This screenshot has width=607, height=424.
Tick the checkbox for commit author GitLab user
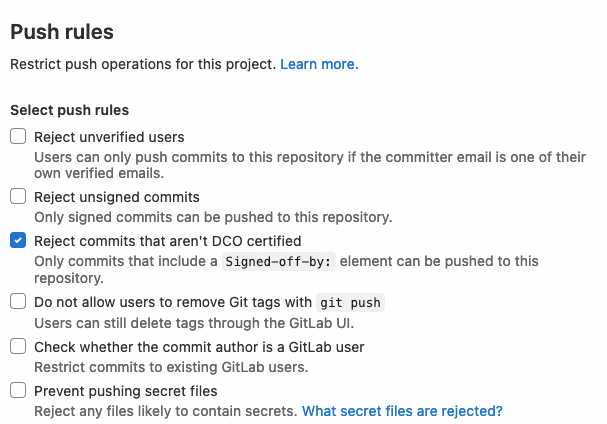[x=18, y=346]
